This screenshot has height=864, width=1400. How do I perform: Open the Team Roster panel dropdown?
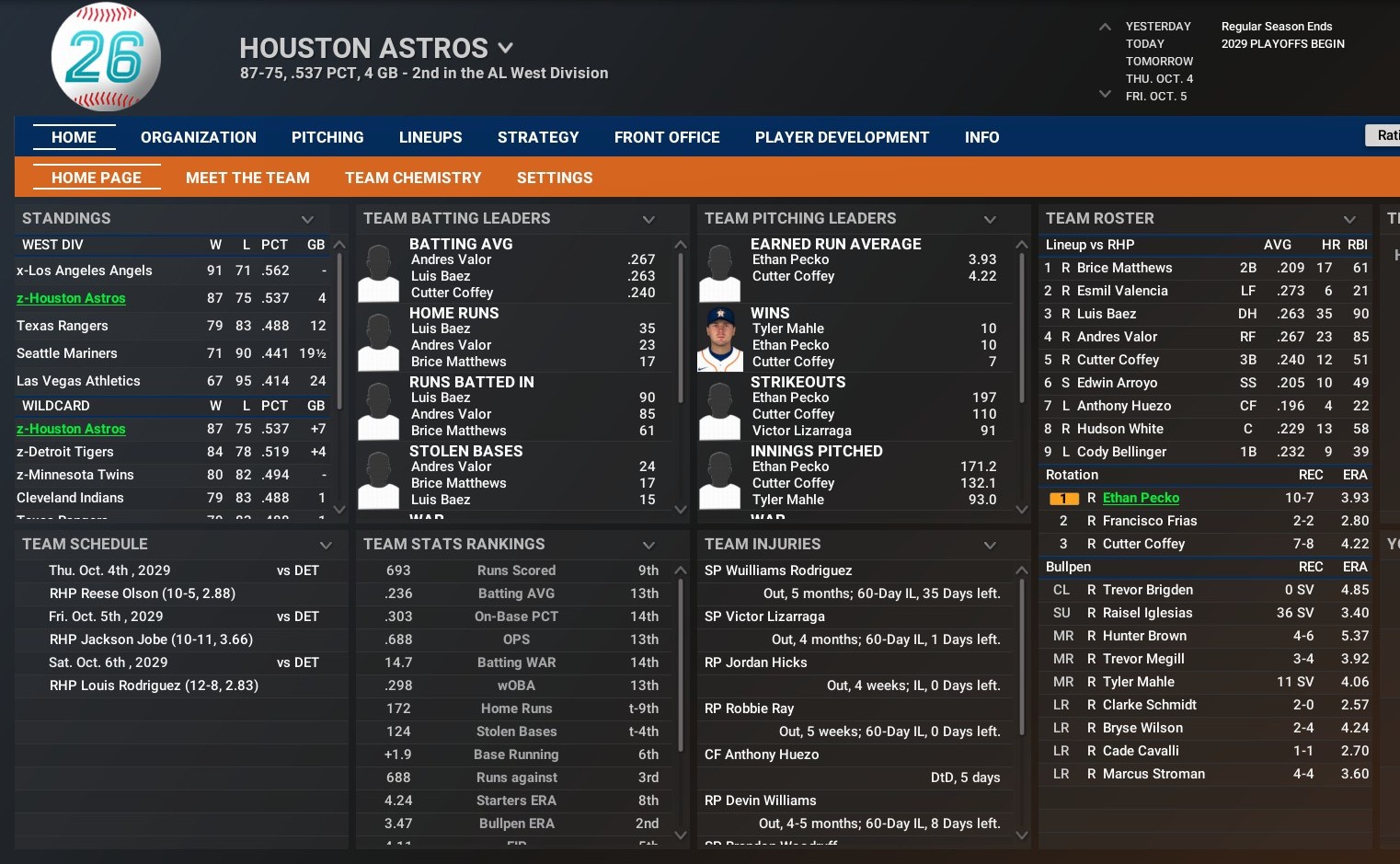[x=1348, y=219]
